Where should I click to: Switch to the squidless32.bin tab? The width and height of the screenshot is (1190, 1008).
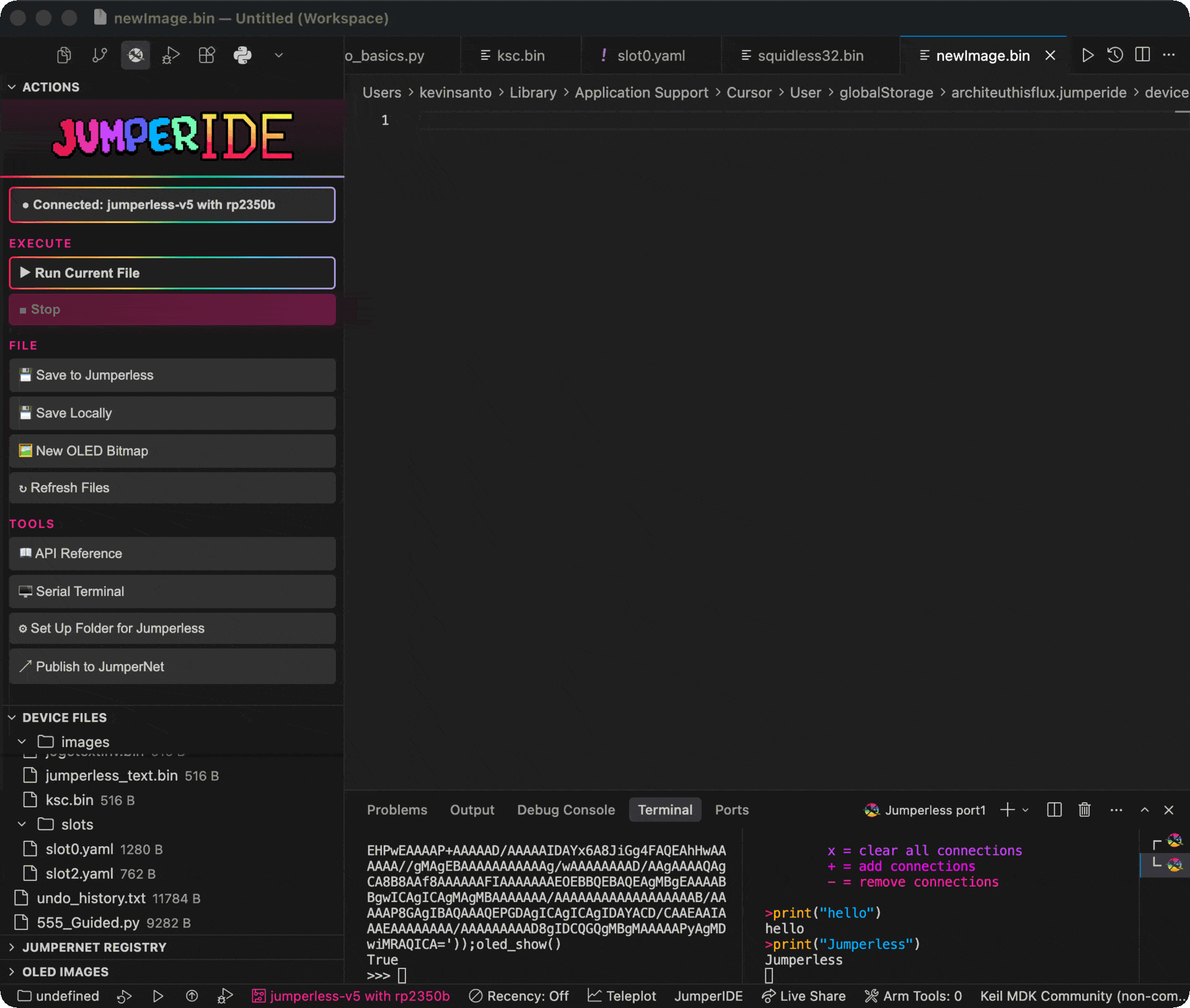tap(811, 56)
